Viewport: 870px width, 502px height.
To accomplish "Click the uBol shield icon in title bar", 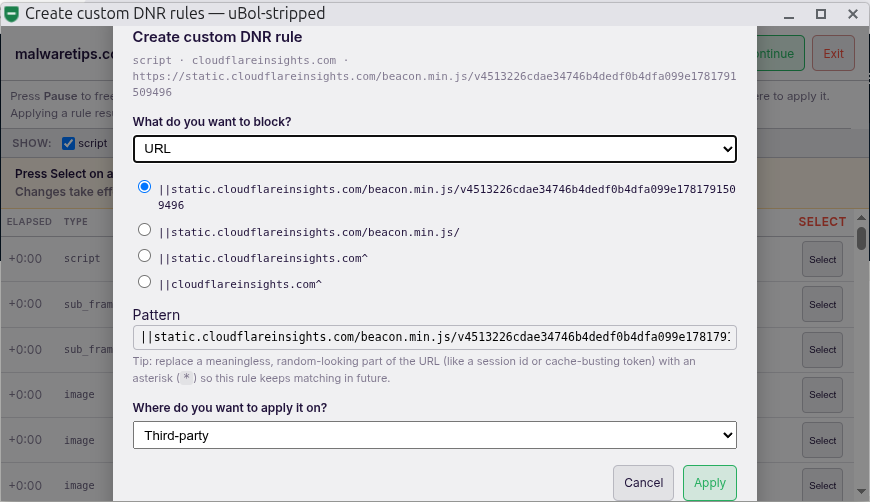I will pos(12,14).
